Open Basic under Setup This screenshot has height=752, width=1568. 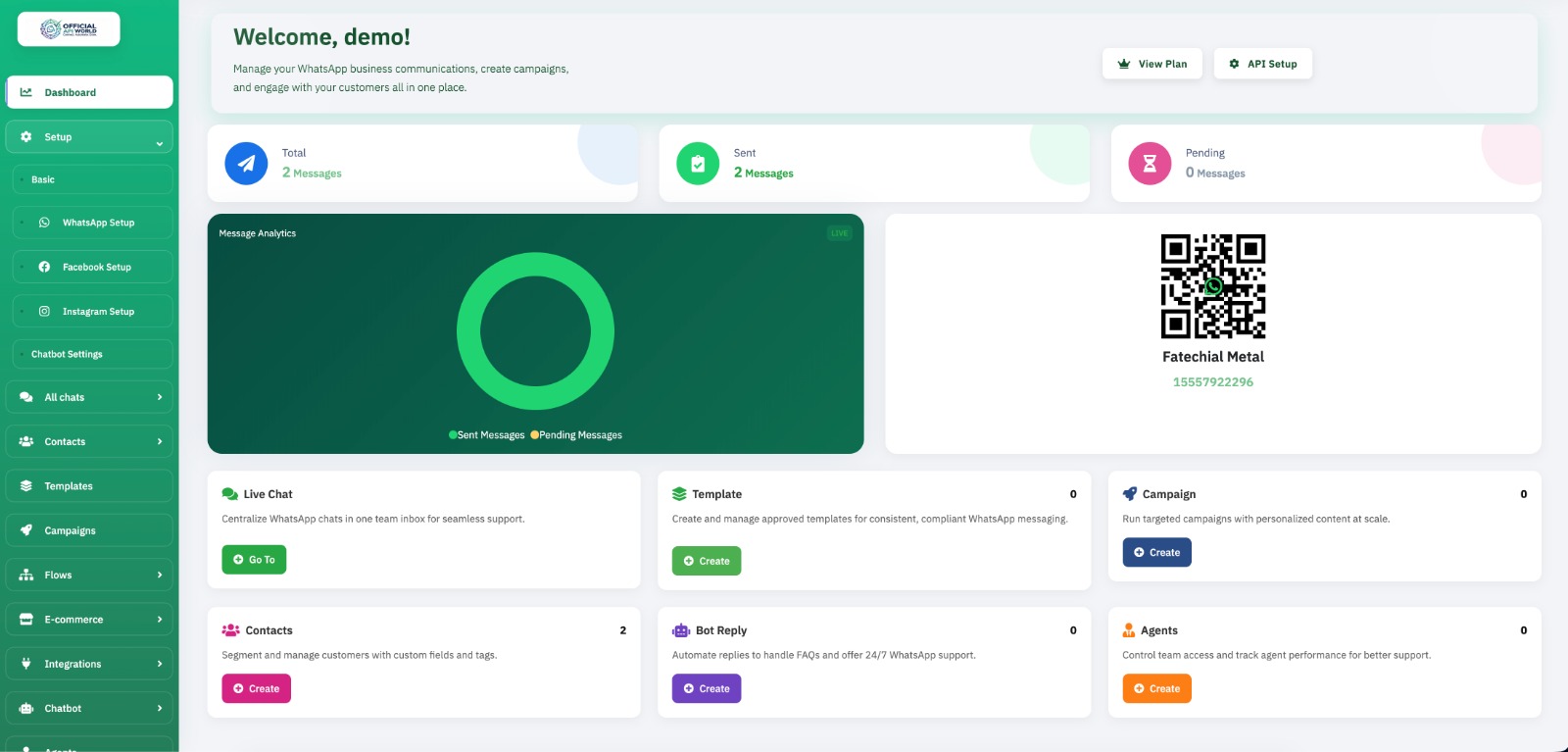point(93,179)
